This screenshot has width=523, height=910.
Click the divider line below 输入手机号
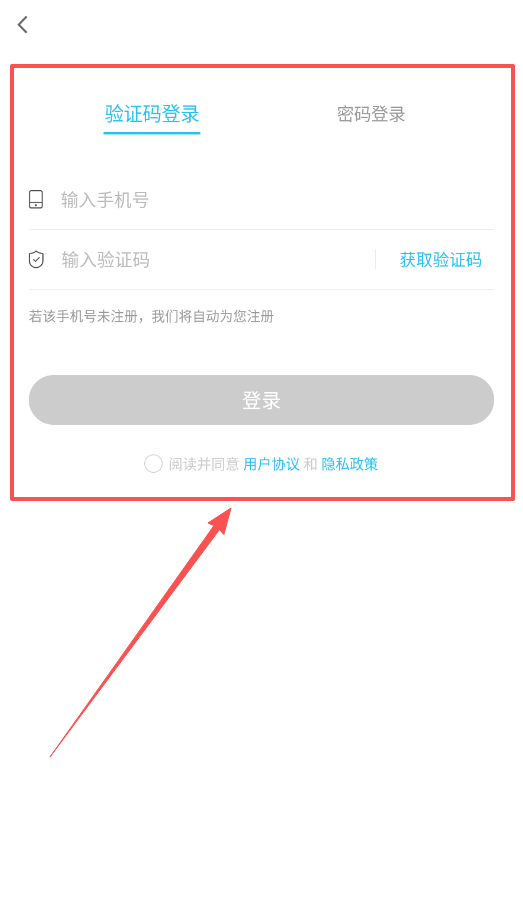(261, 229)
